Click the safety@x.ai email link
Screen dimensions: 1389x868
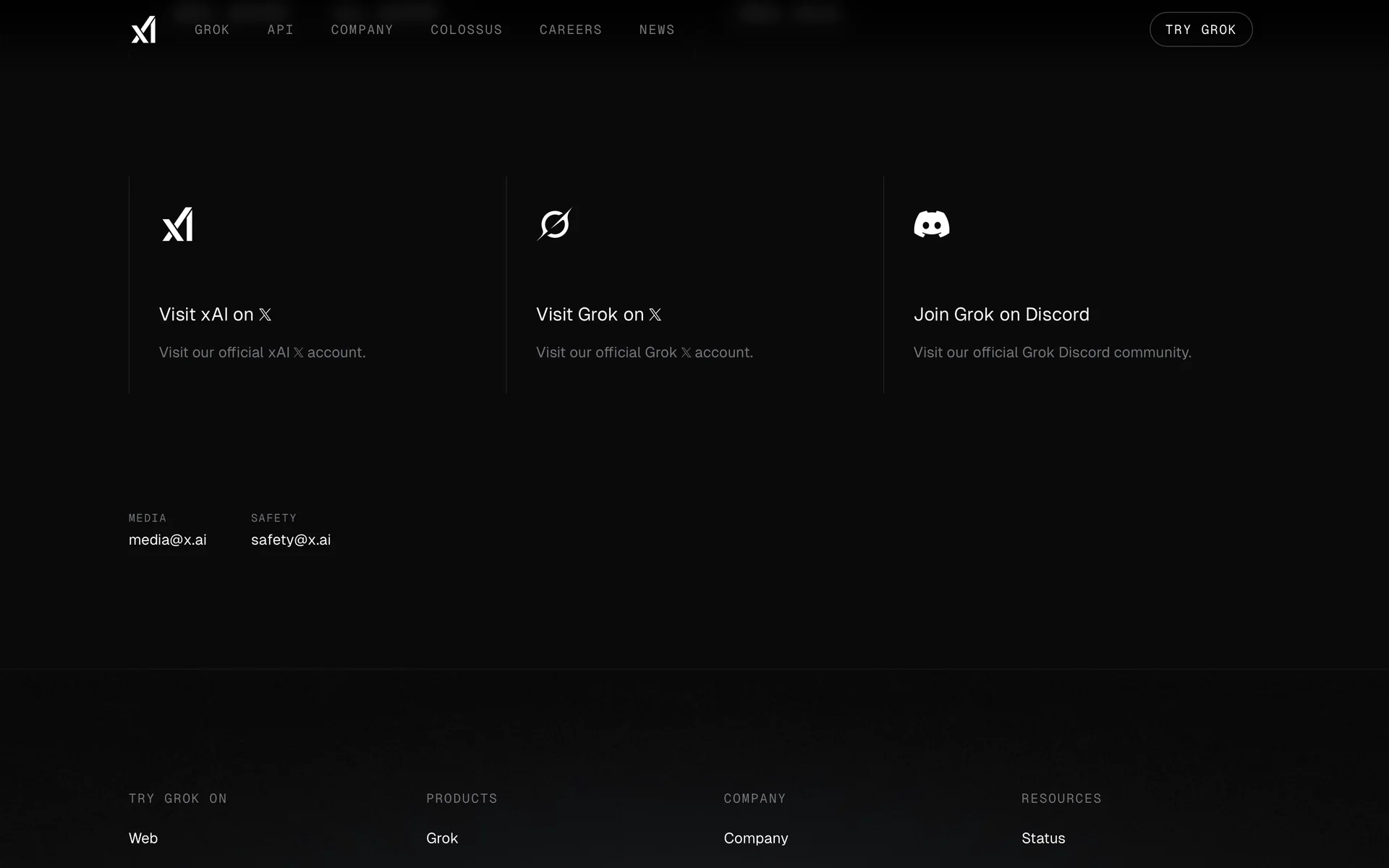click(x=290, y=540)
